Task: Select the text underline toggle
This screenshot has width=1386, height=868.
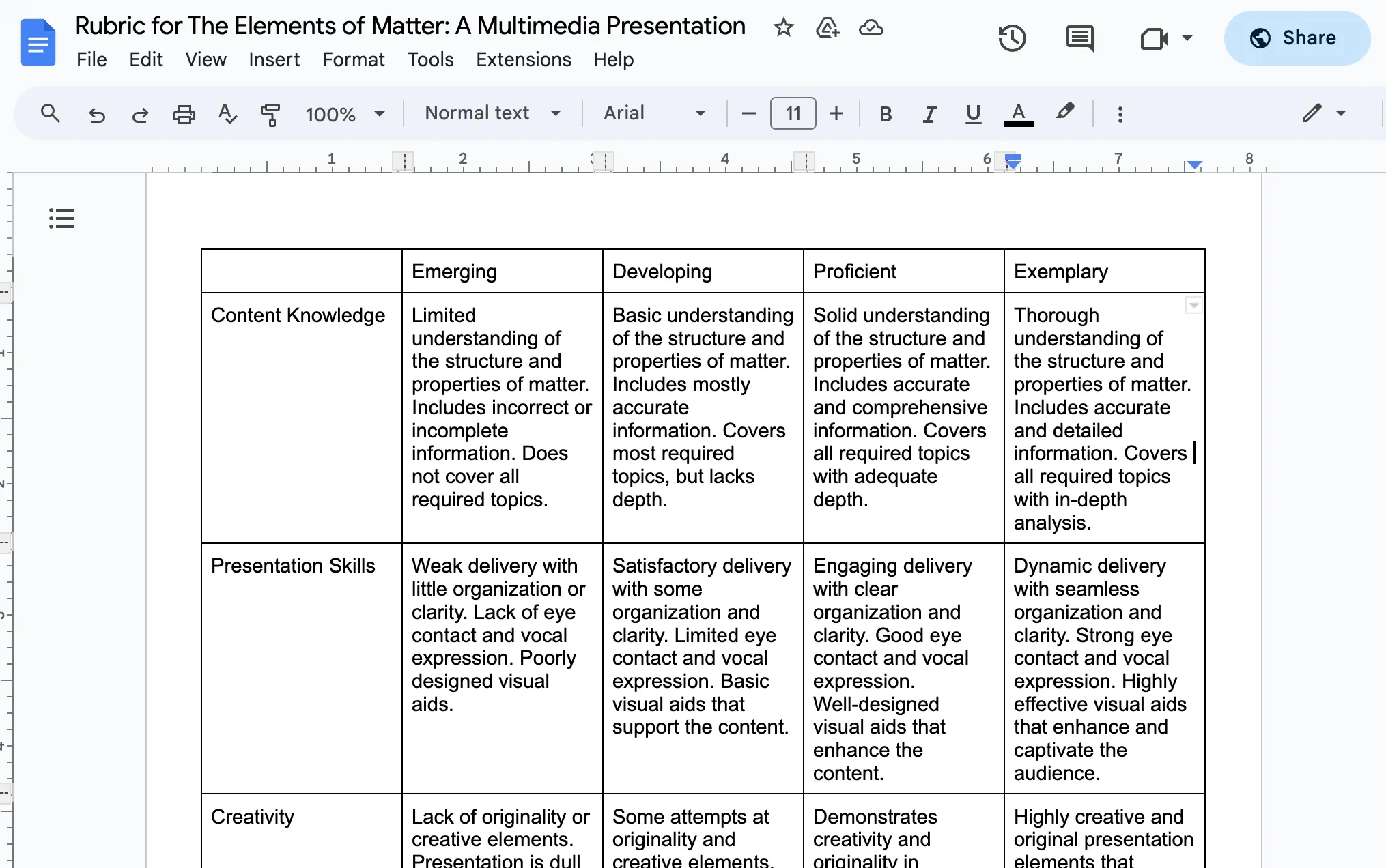Action: pyautogui.click(x=972, y=113)
